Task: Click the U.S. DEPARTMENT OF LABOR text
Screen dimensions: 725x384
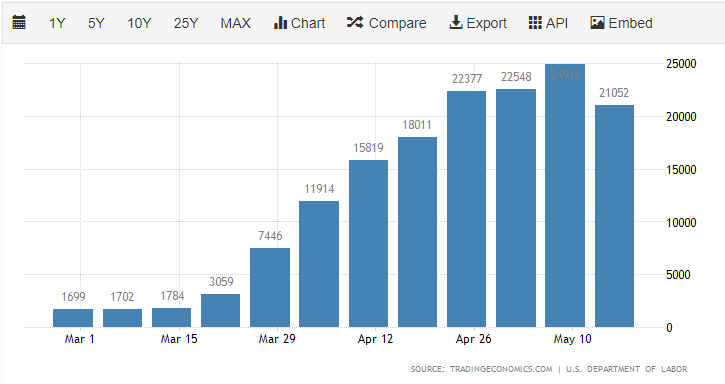Action: [627, 369]
